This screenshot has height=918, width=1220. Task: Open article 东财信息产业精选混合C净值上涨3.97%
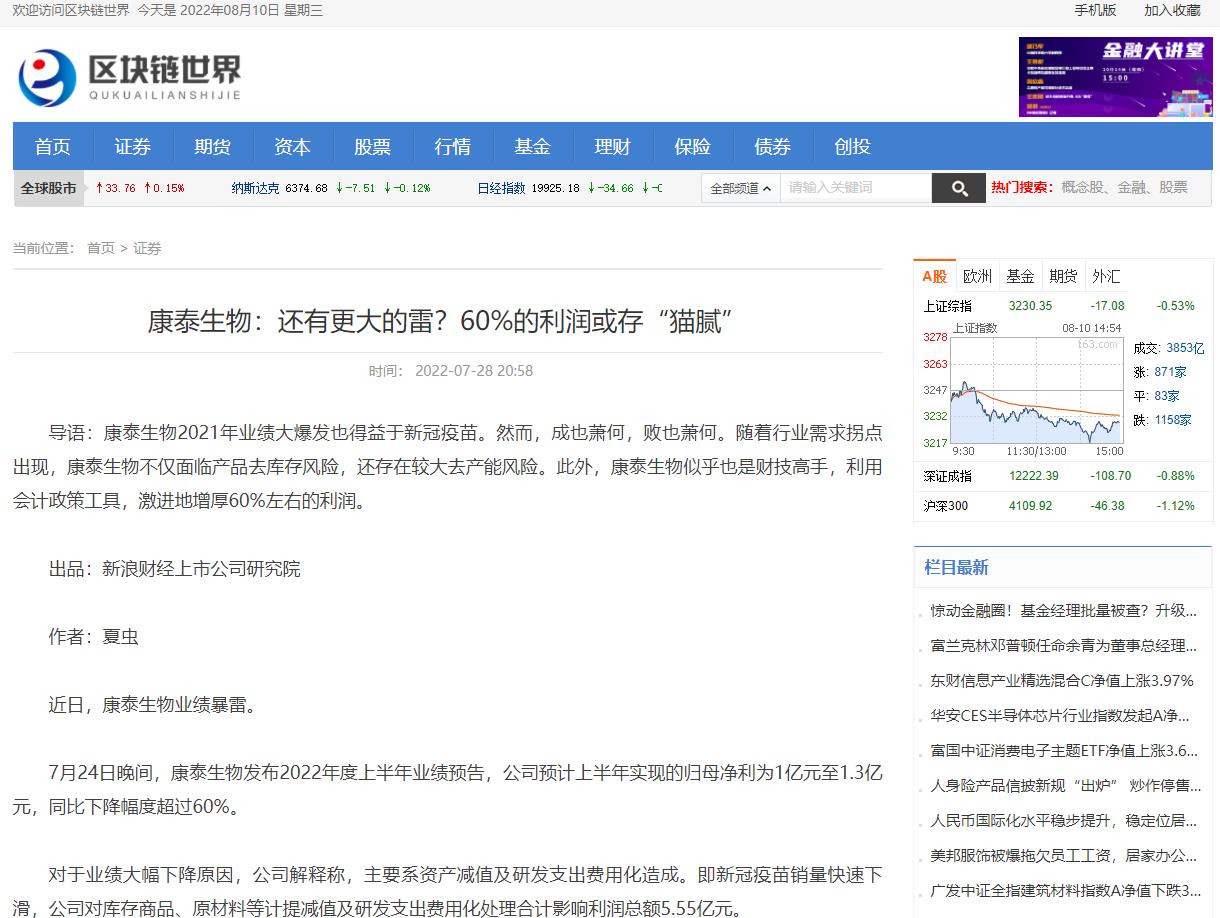click(1062, 681)
